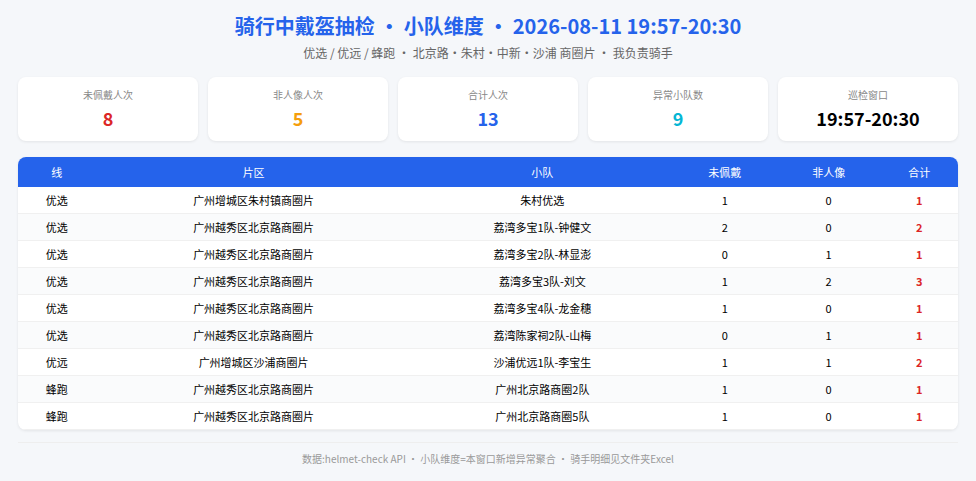Click the 未佩戴 column header
The image size is (976, 481).
(x=725, y=173)
